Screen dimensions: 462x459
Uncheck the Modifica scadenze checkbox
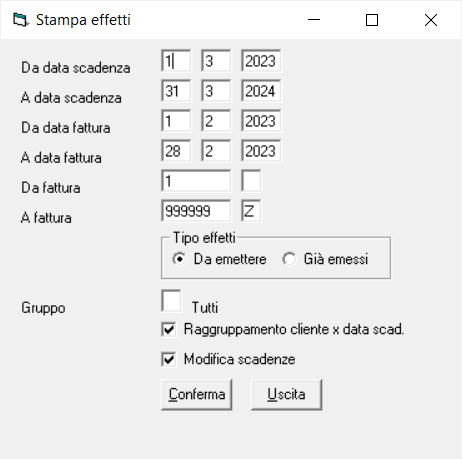(x=169, y=359)
